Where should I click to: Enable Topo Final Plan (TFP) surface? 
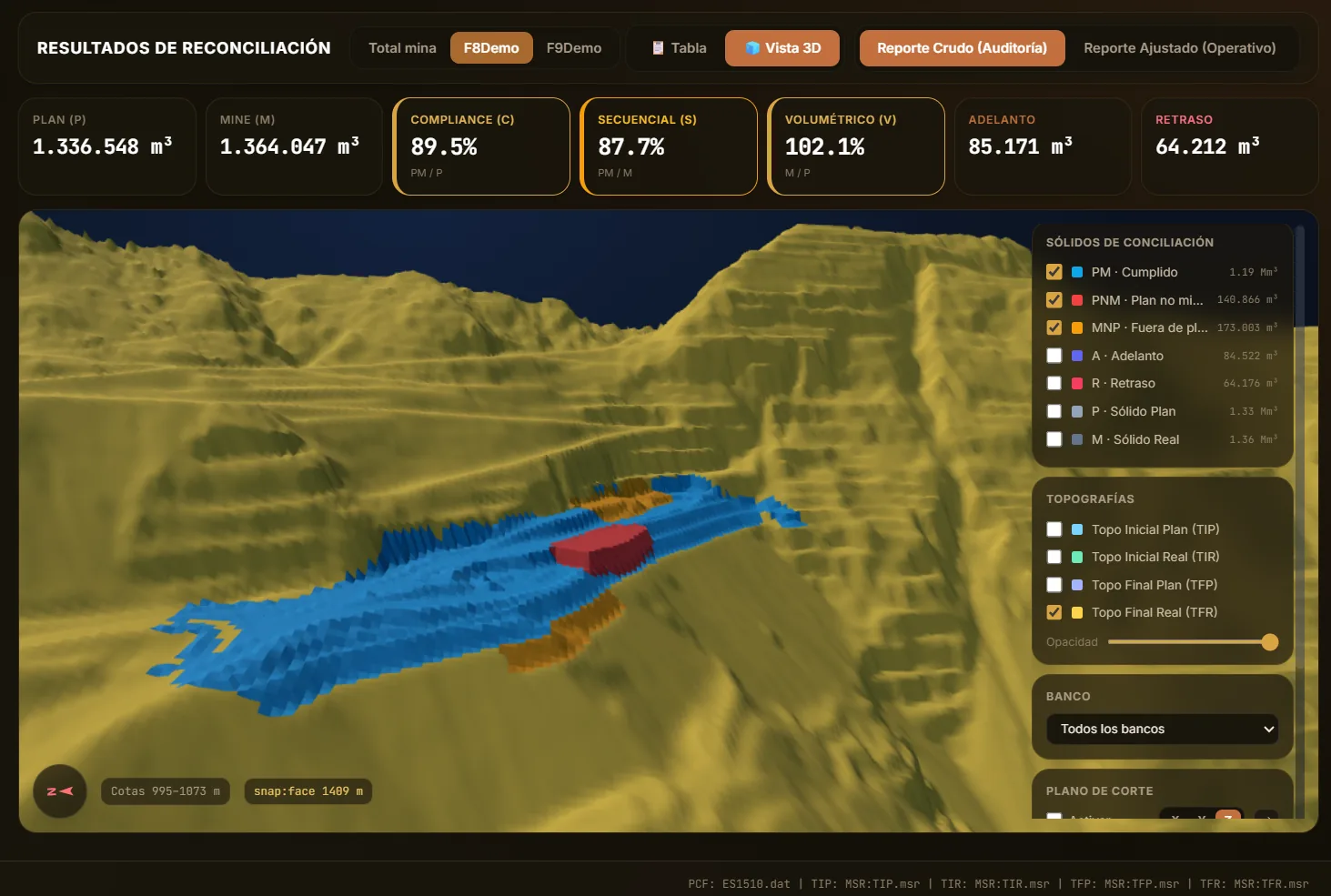click(x=1054, y=585)
